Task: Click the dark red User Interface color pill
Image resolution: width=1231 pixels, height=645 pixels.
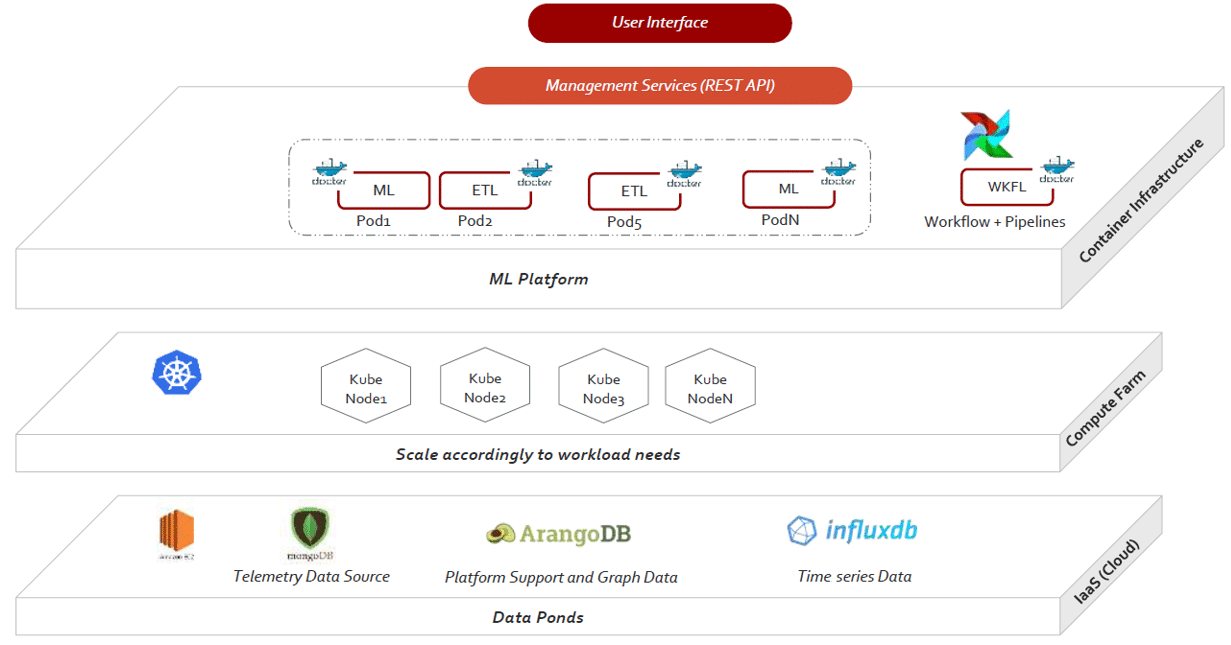Action: coord(659,22)
